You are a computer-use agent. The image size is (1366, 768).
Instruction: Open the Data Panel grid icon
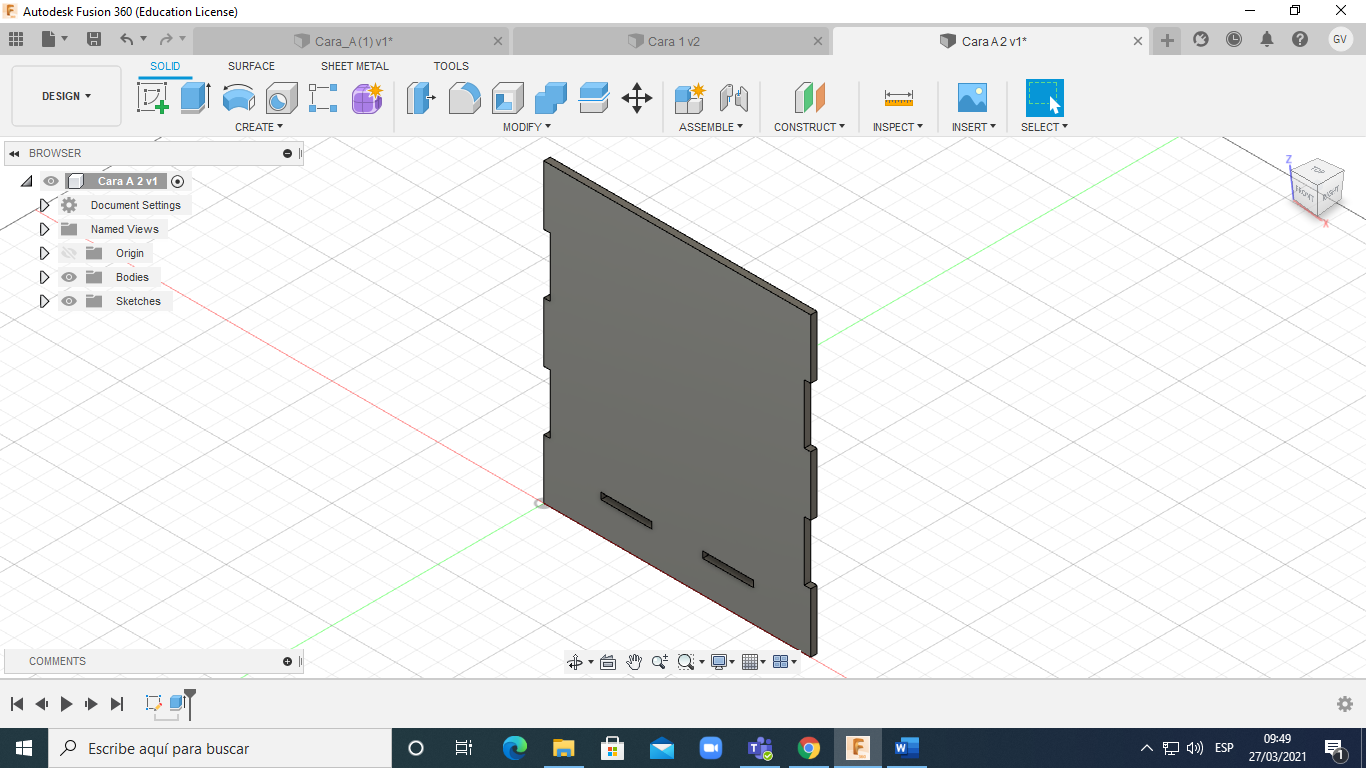[x=16, y=39]
